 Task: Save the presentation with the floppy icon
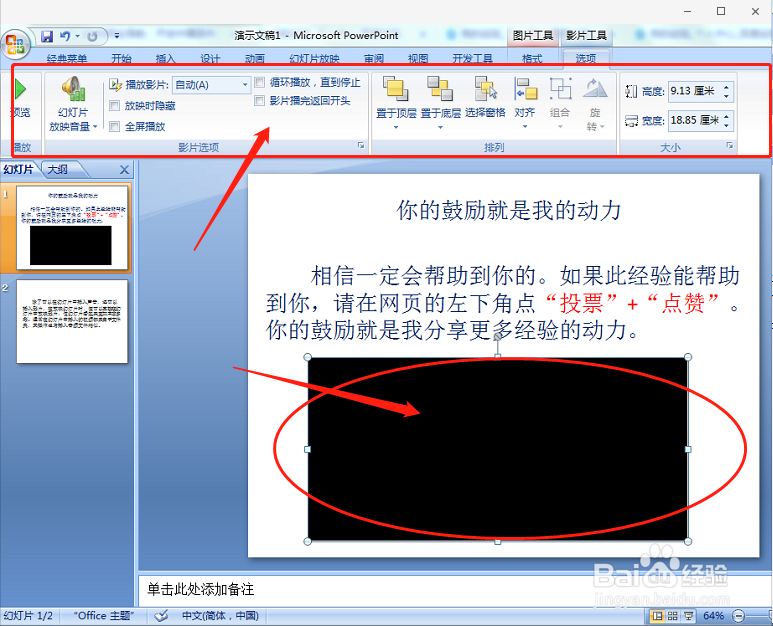click(x=47, y=36)
